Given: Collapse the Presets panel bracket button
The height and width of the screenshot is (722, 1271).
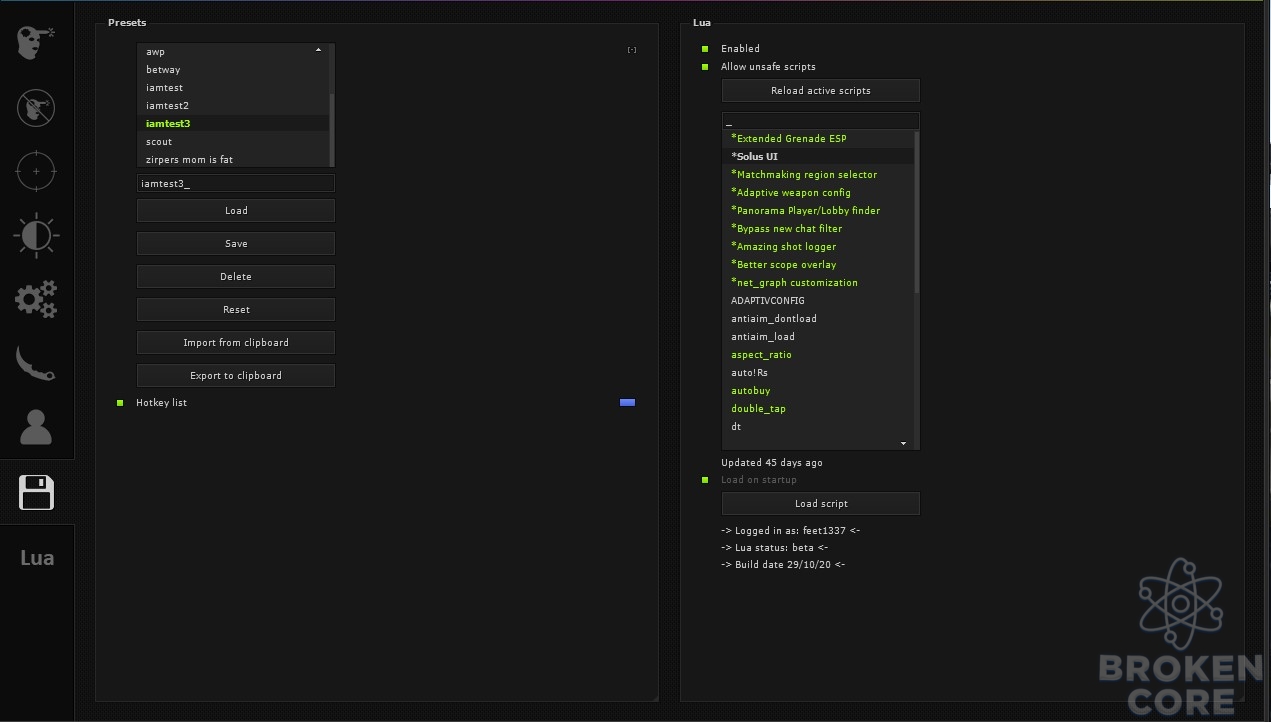Looking at the screenshot, I should (632, 50).
